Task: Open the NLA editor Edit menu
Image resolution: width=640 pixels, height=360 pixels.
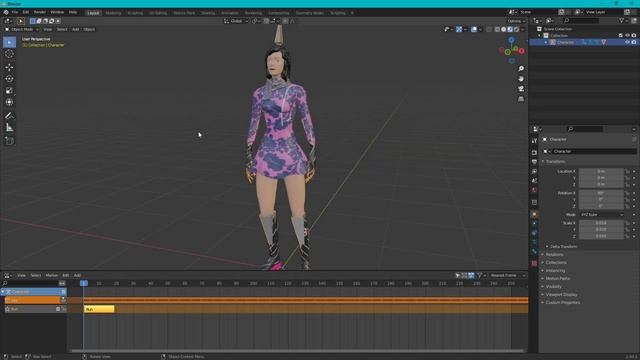Action: (x=65, y=276)
